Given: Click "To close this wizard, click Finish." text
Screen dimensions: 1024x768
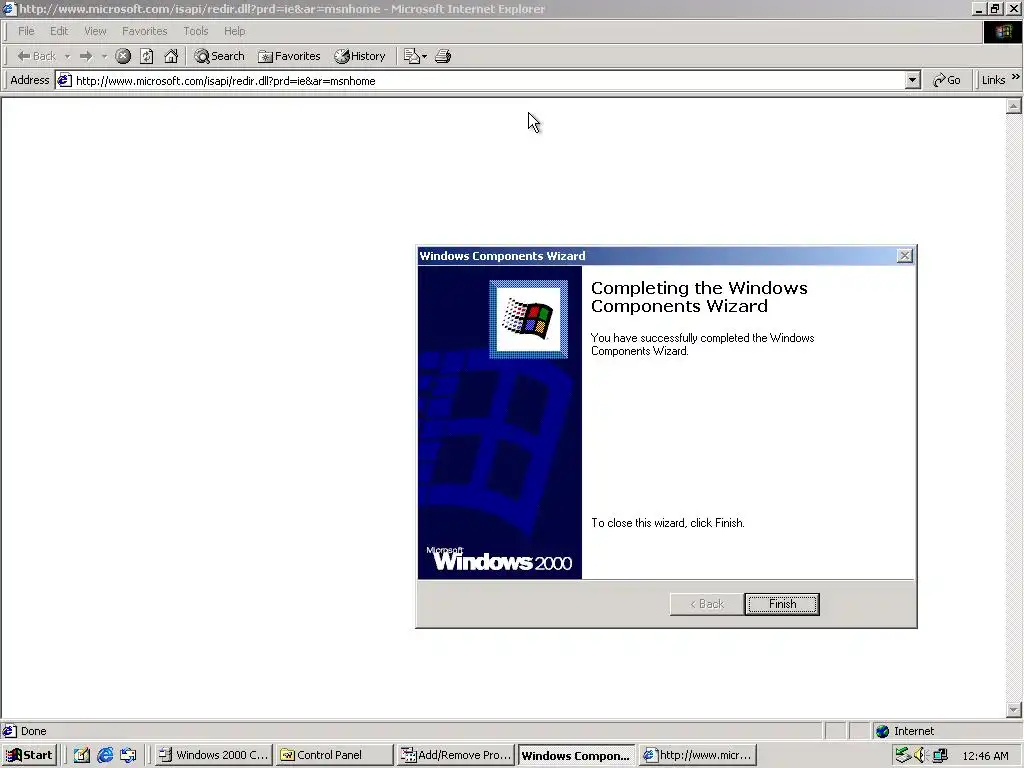Looking at the screenshot, I should tap(667, 523).
